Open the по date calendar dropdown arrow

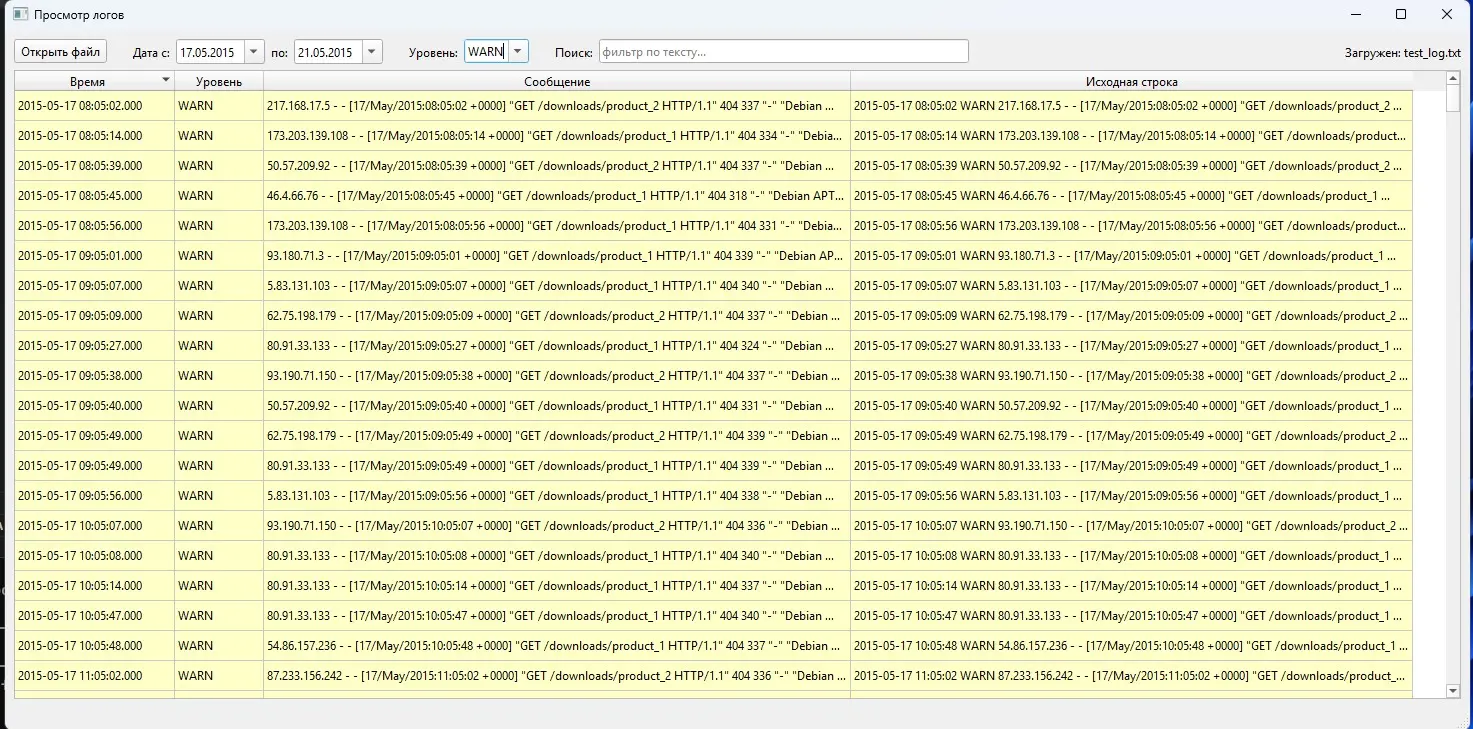tap(372, 52)
